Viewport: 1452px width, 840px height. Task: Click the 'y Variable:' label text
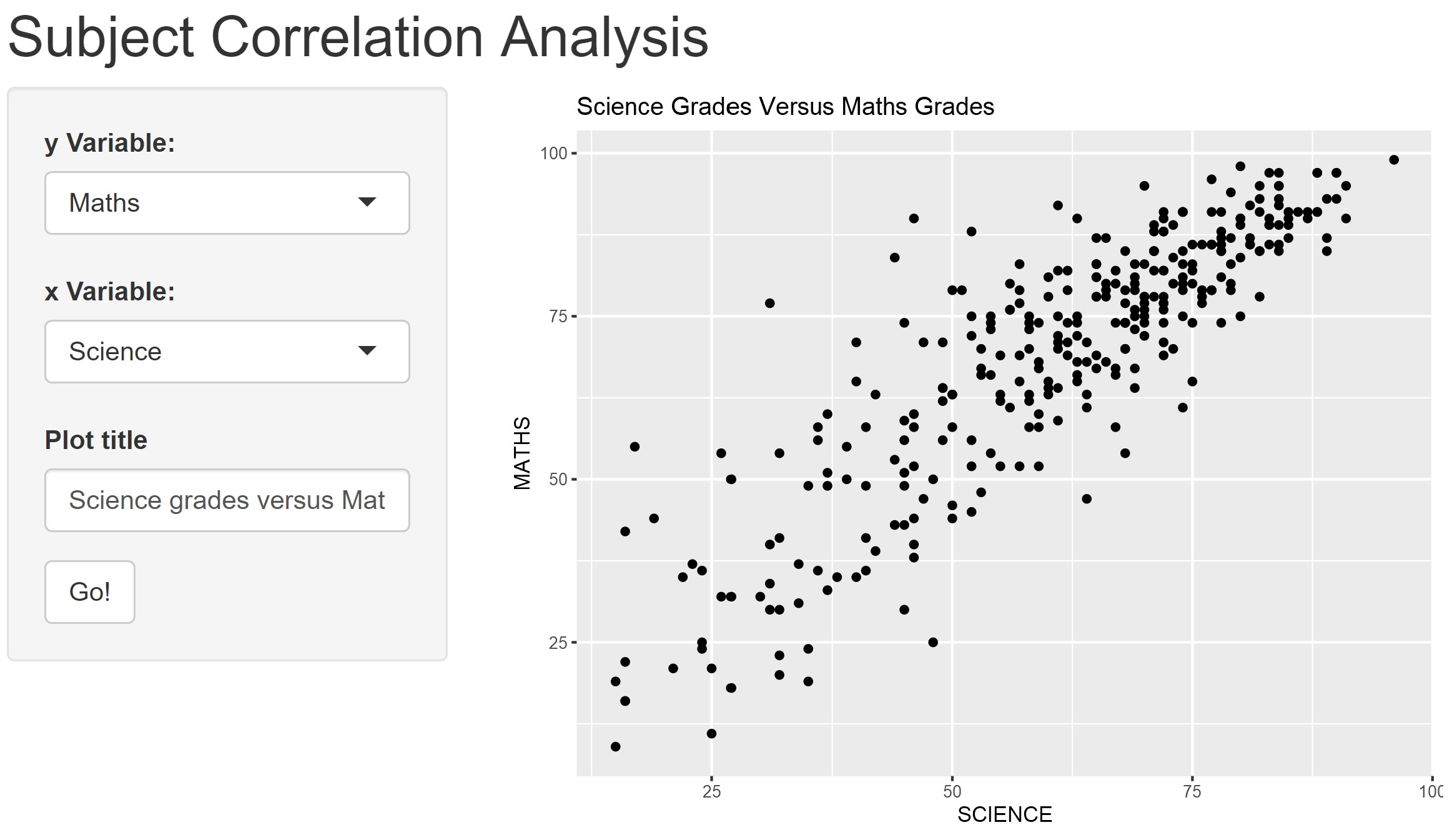pyautogui.click(x=110, y=142)
